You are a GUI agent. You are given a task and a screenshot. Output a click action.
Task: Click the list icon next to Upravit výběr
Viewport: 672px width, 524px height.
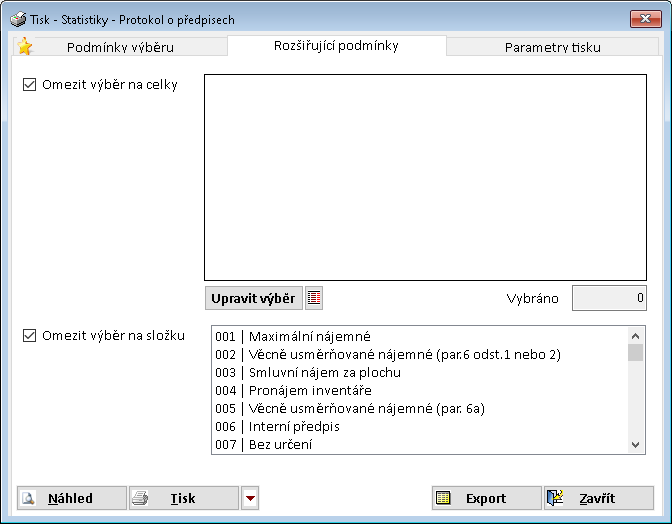314,298
